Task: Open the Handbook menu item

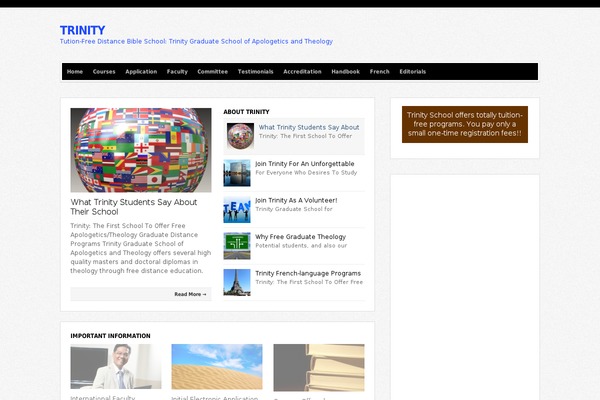Action: (x=346, y=72)
